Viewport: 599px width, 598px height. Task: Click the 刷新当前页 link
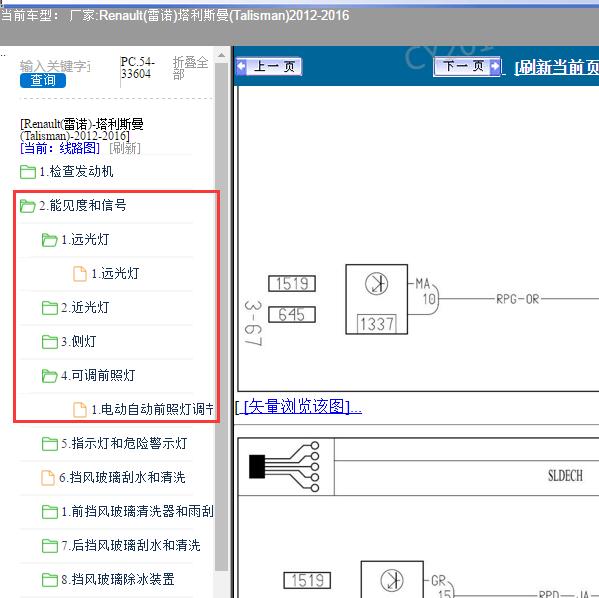pos(557,68)
